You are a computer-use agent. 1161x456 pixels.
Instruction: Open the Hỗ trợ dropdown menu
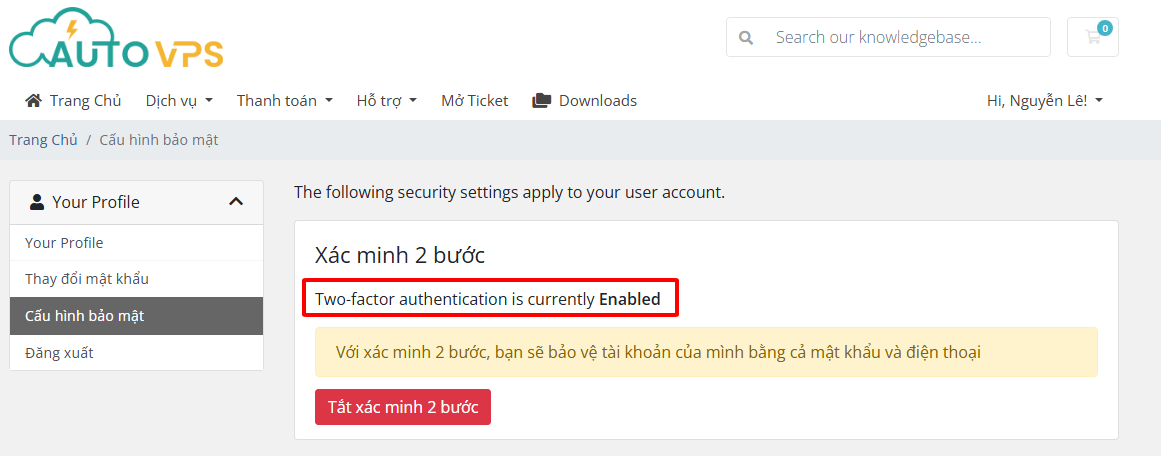pyautogui.click(x=387, y=101)
